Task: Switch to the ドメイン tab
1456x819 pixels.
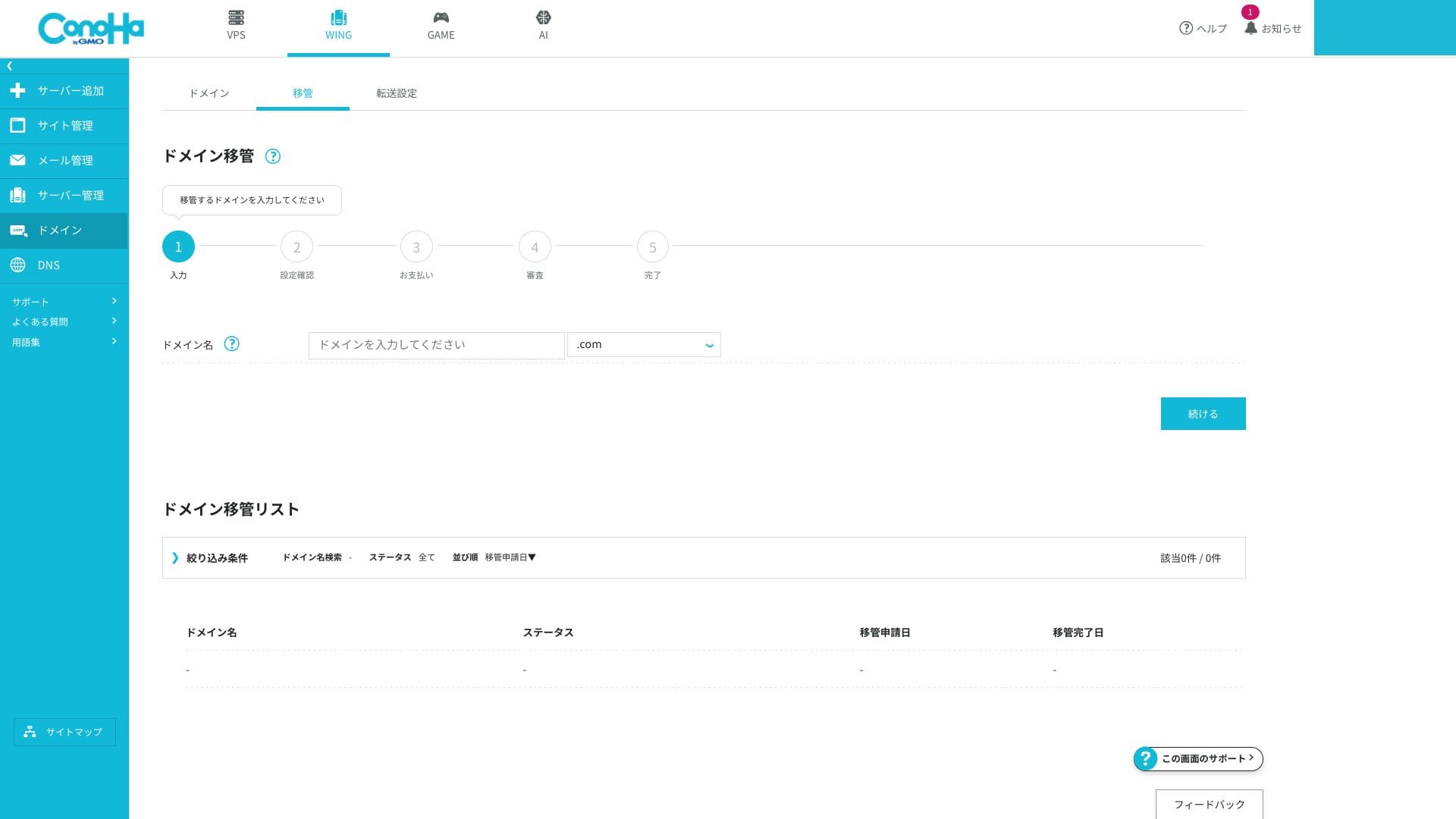Action: (x=209, y=93)
